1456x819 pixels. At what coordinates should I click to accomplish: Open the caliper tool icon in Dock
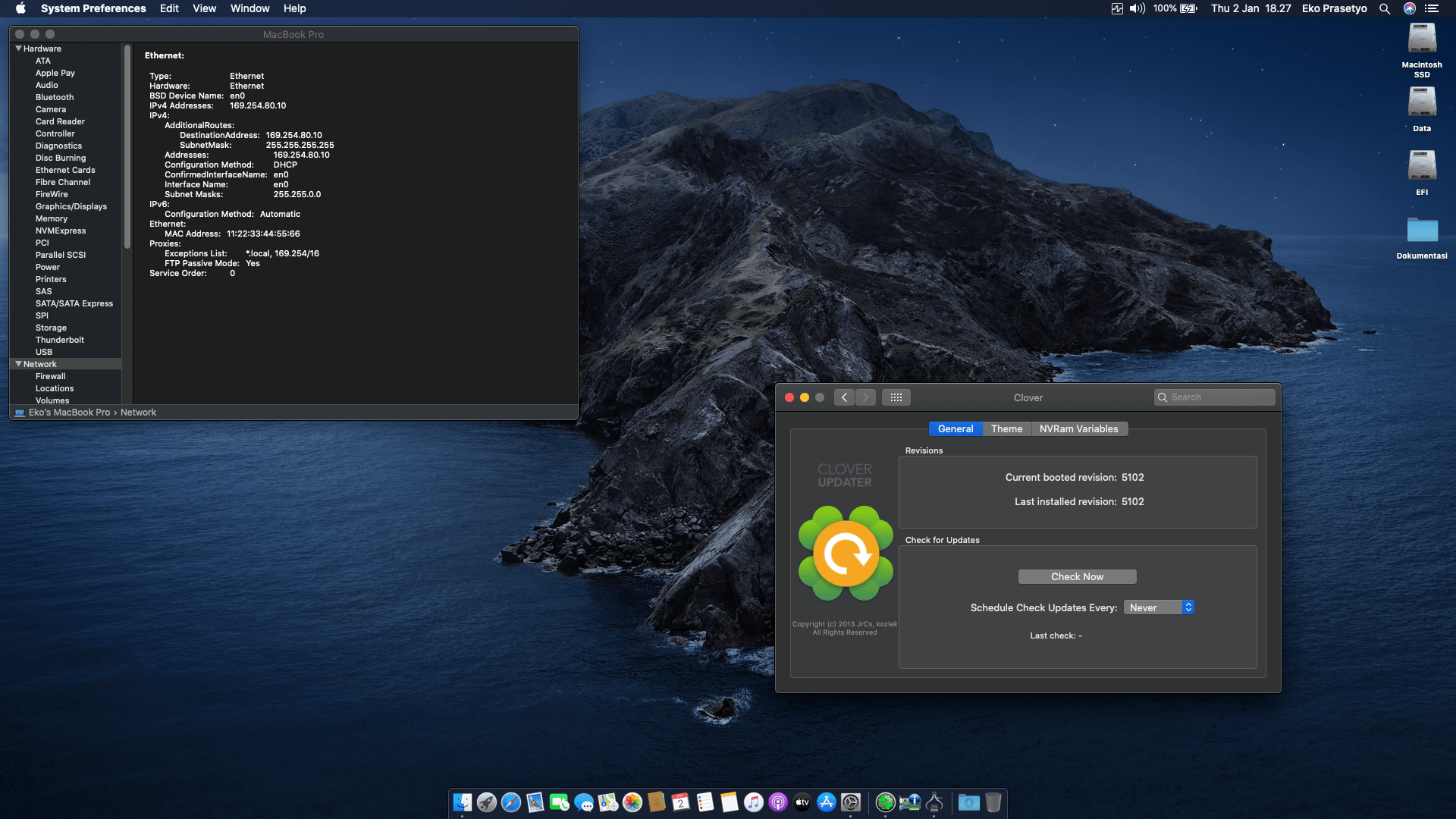(x=934, y=802)
